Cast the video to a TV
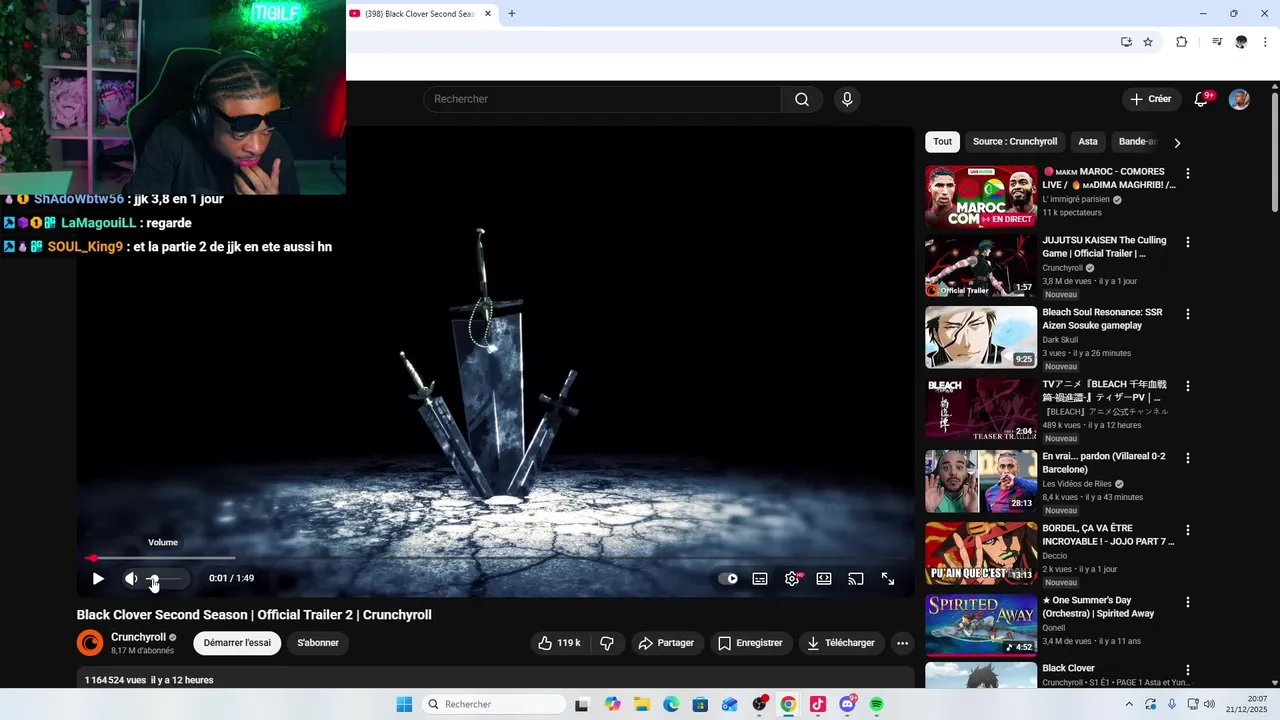Viewport: 1280px width, 720px height. click(x=856, y=579)
